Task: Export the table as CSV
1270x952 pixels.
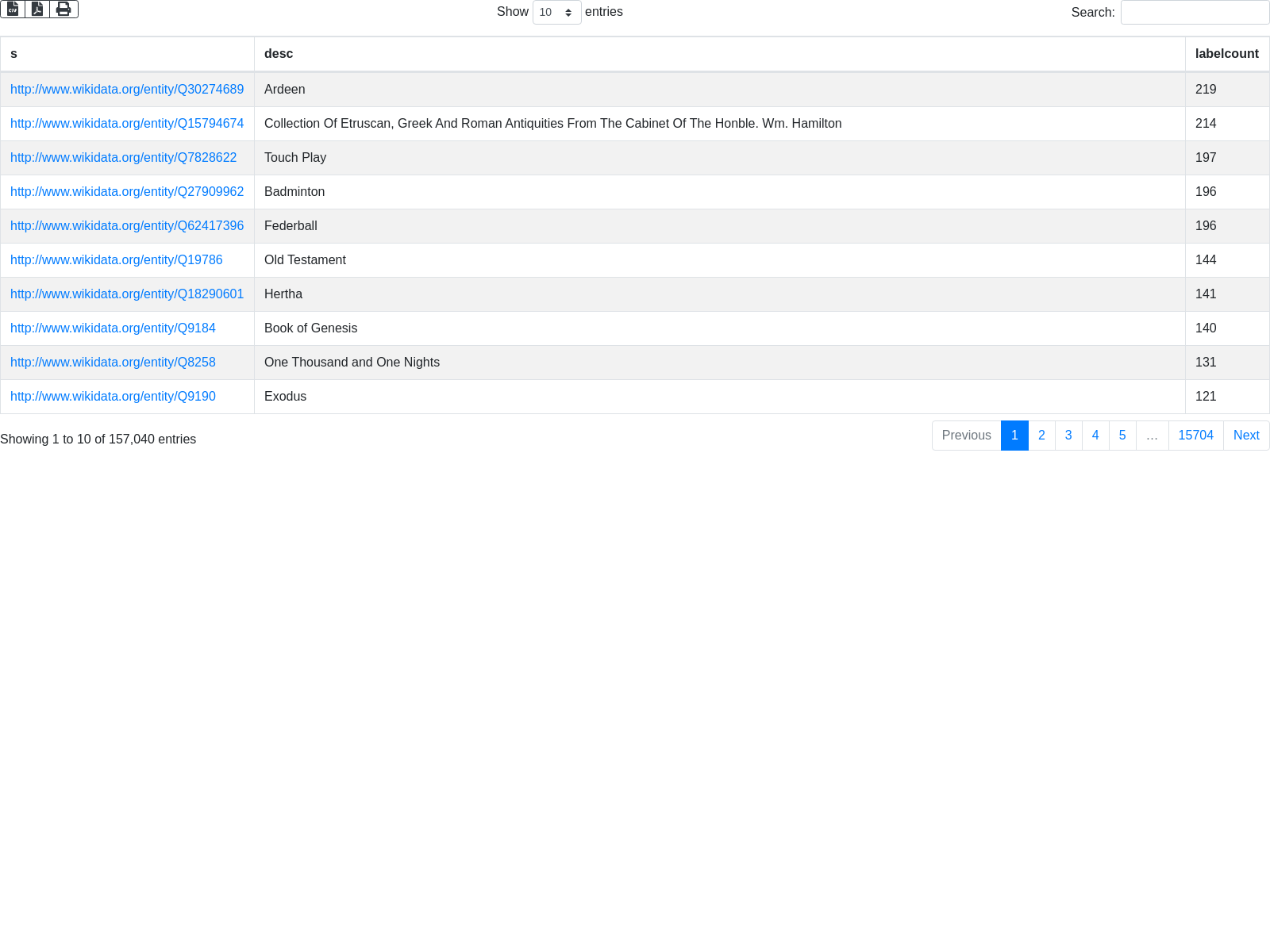Action: [13, 9]
